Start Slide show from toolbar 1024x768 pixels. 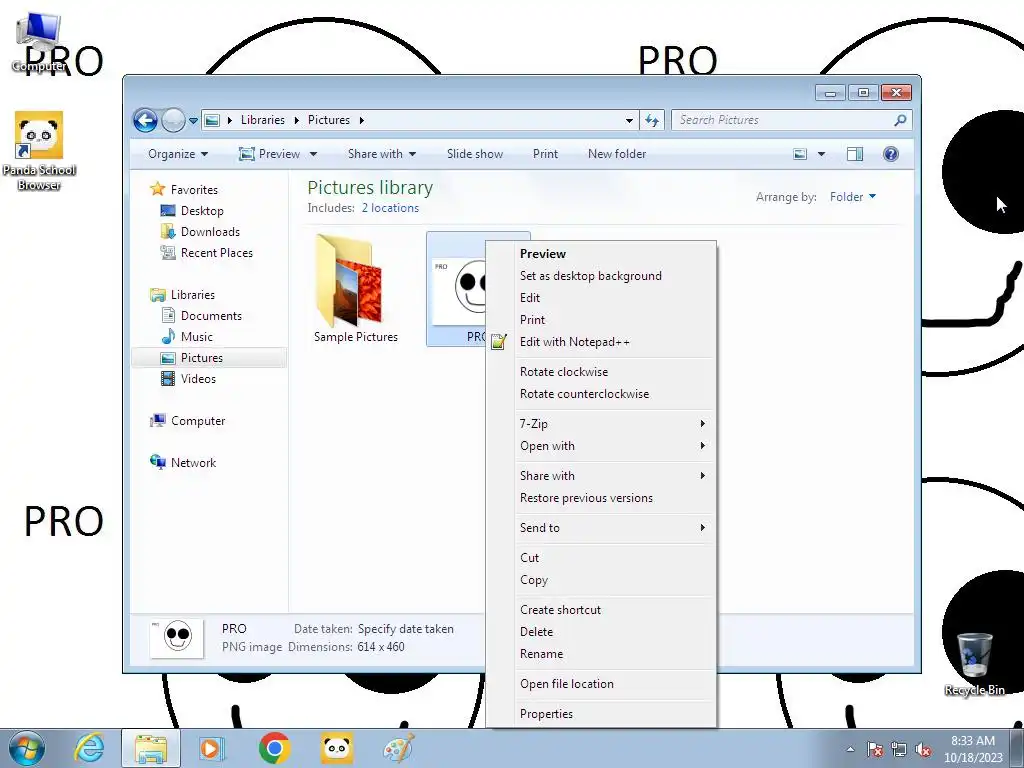(x=475, y=154)
